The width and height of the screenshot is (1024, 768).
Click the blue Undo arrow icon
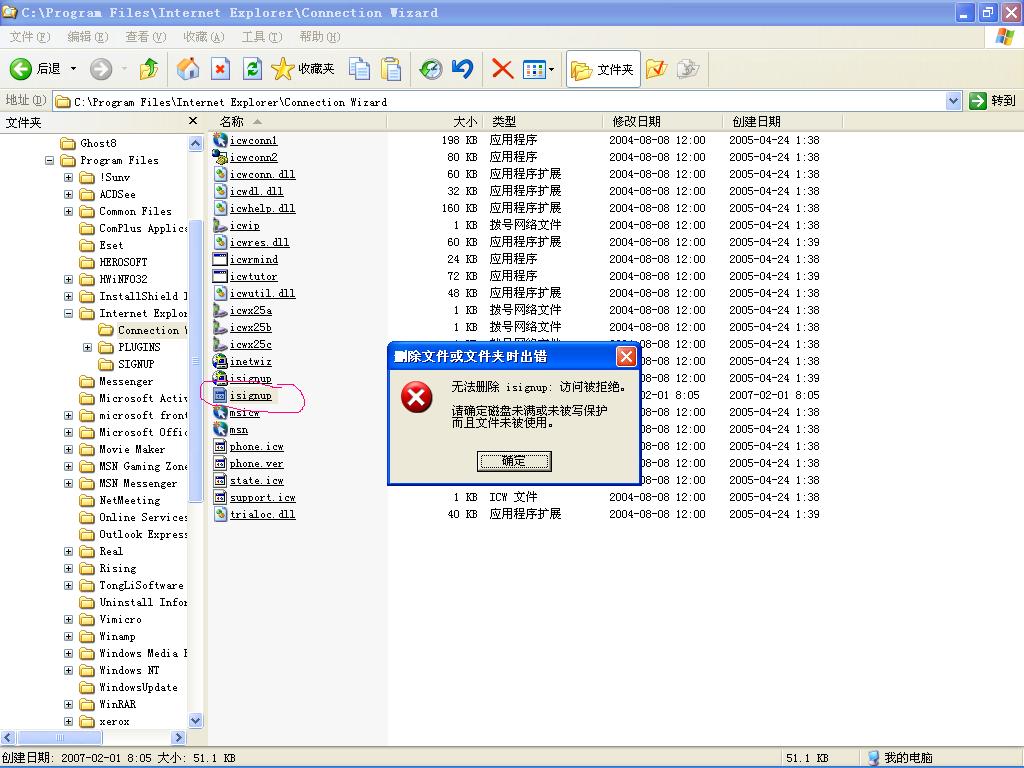point(462,69)
